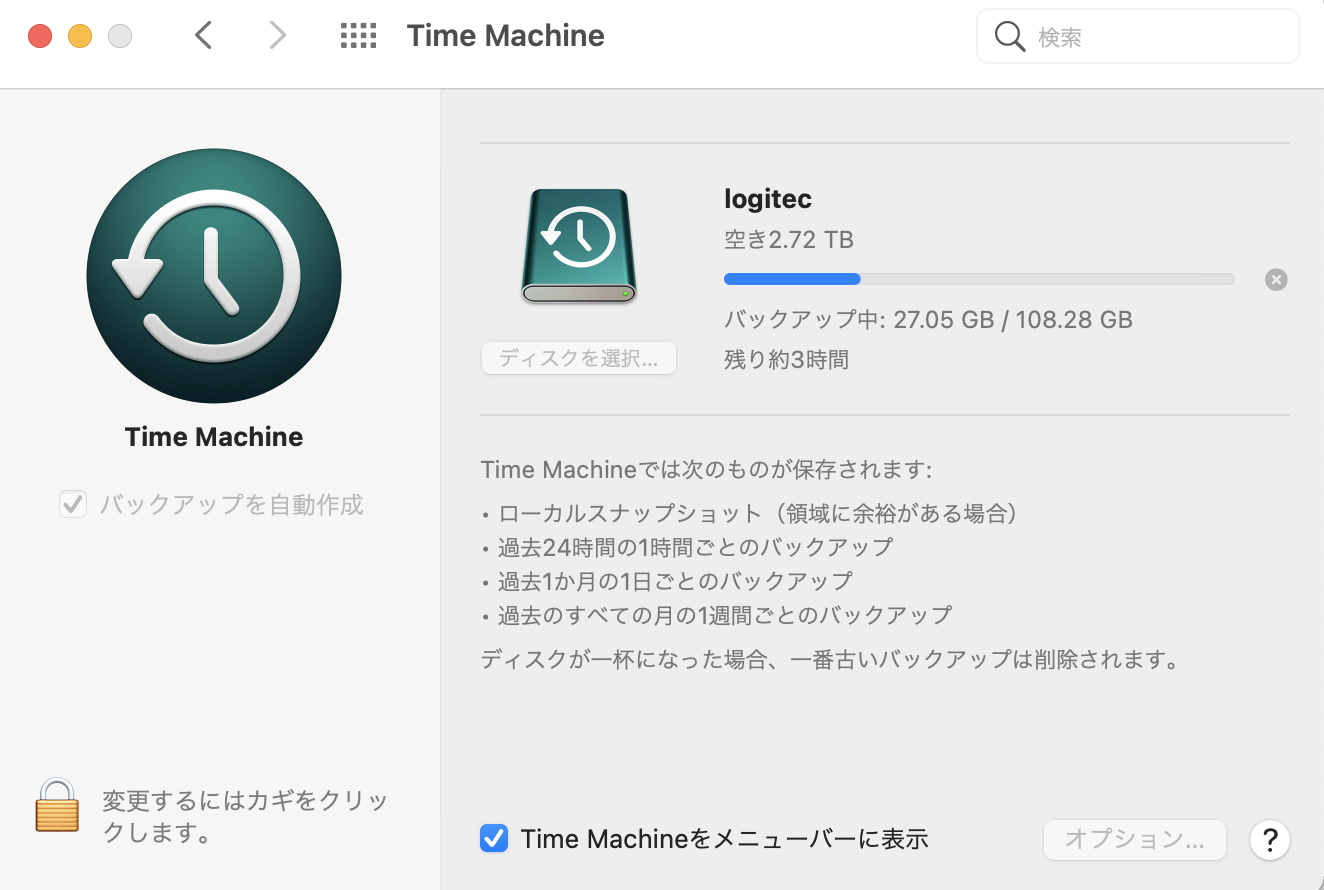Click the red close window button

tap(40, 37)
